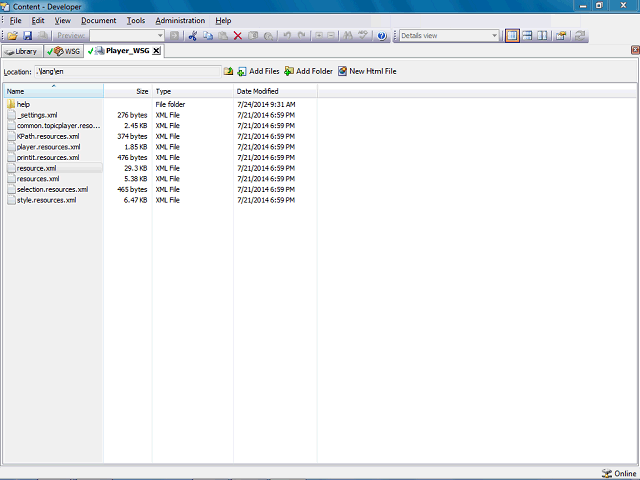
Task: Click the File folder type cell
Action: pos(170,104)
